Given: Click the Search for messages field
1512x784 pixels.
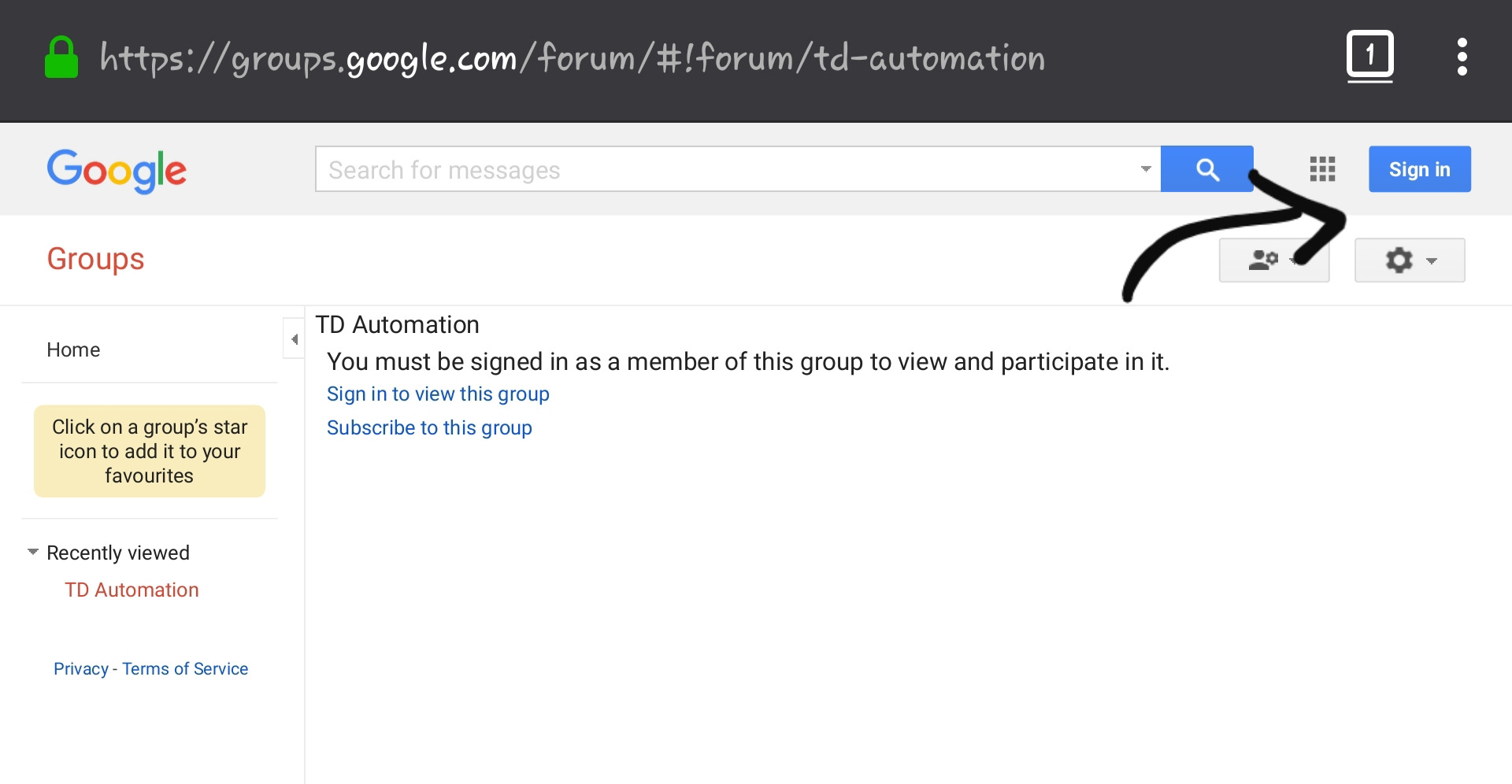Looking at the screenshot, I should coord(724,170).
